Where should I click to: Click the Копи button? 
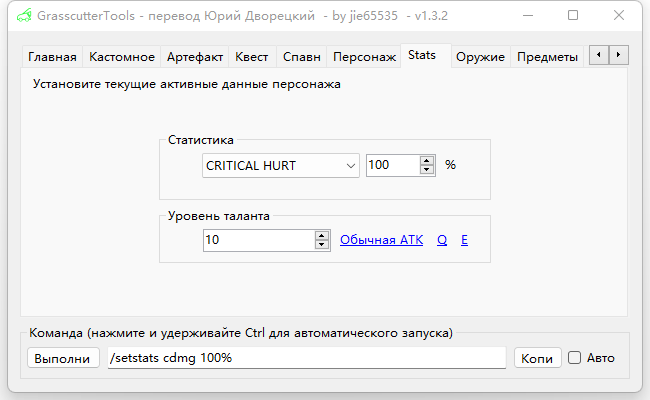(x=537, y=358)
